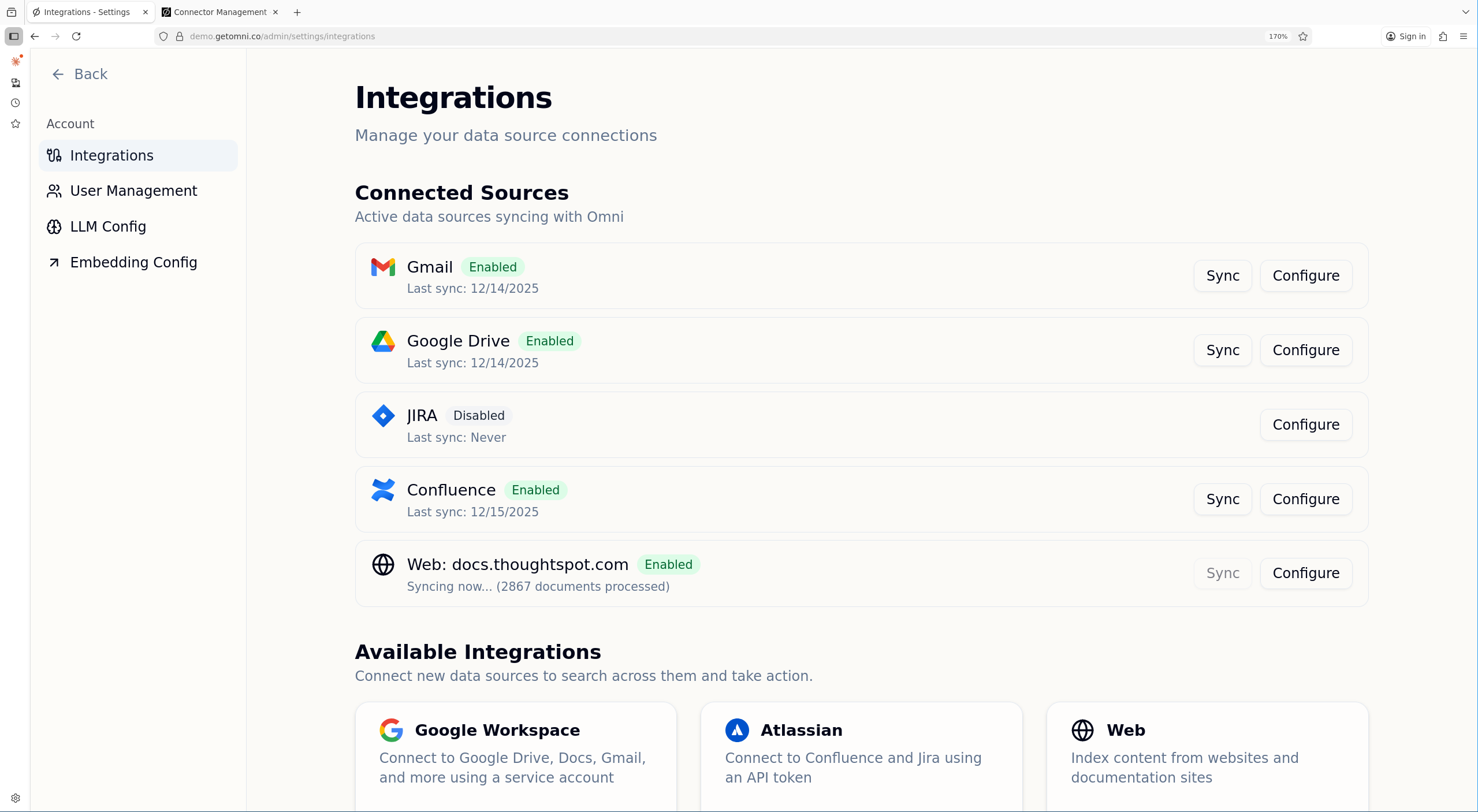Click the Gmail logo icon
Screen dimensions: 1478x812
(x=383, y=267)
